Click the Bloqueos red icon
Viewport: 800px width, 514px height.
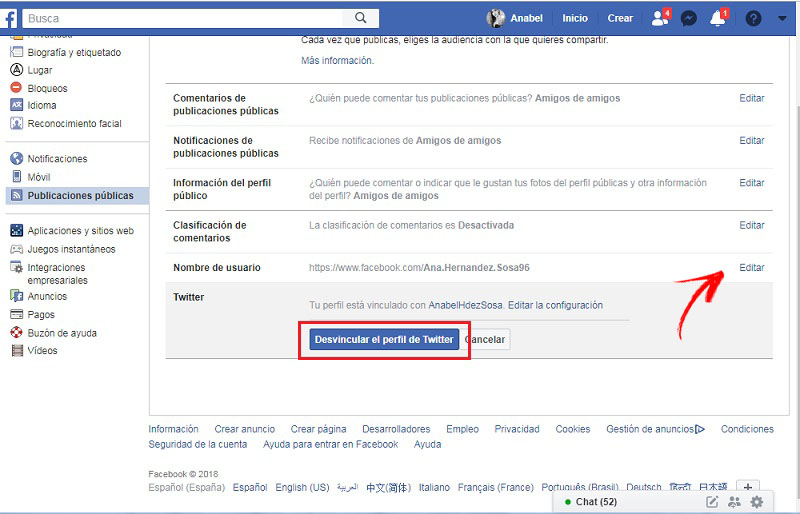click(x=16, y=88)
